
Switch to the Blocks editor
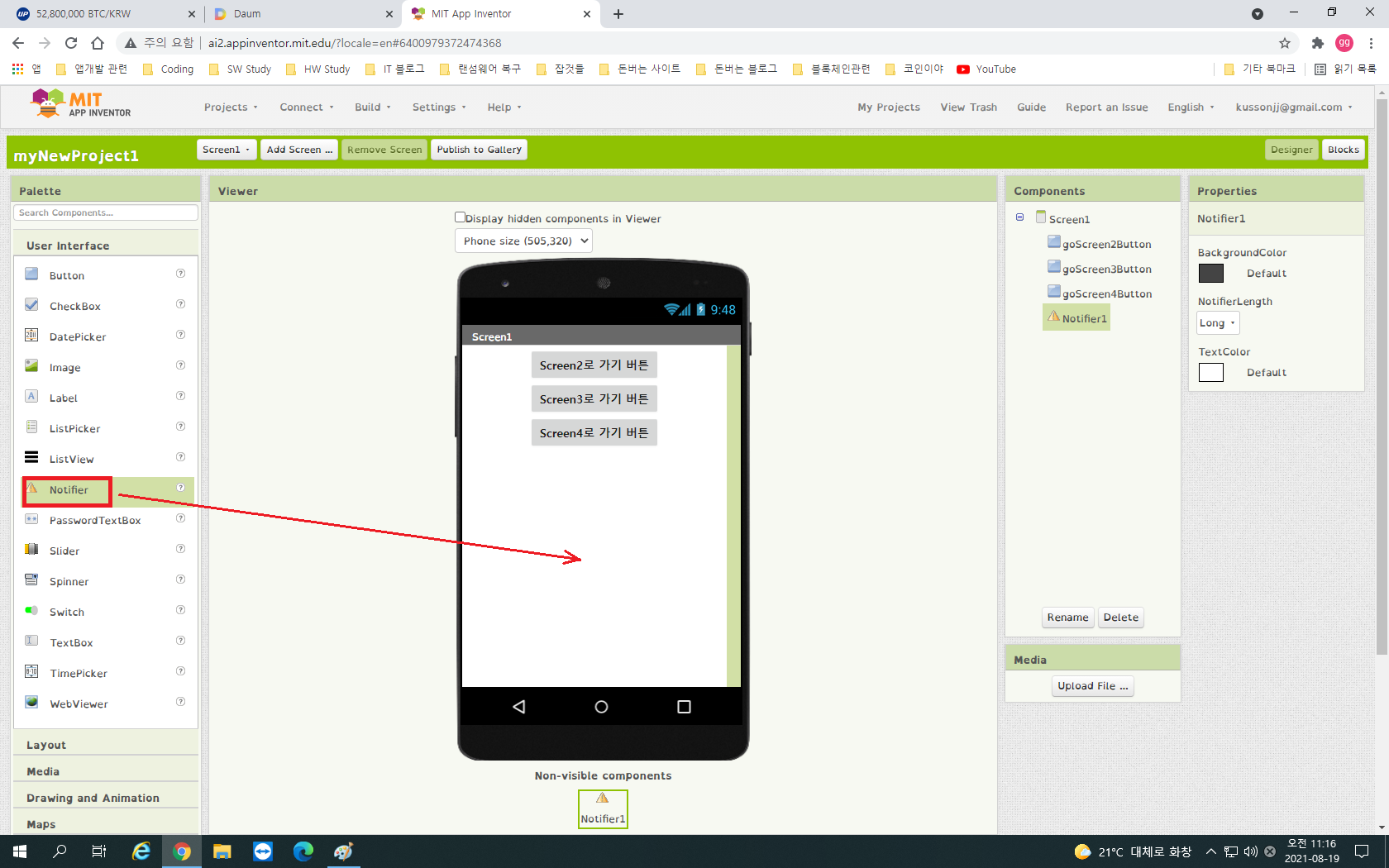pos(1343,150)
